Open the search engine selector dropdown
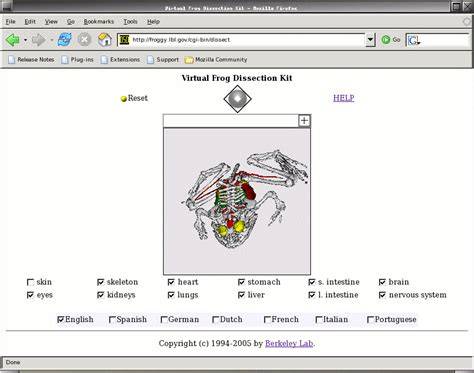Viewport: 474px width, 373px height. [414, 40]
